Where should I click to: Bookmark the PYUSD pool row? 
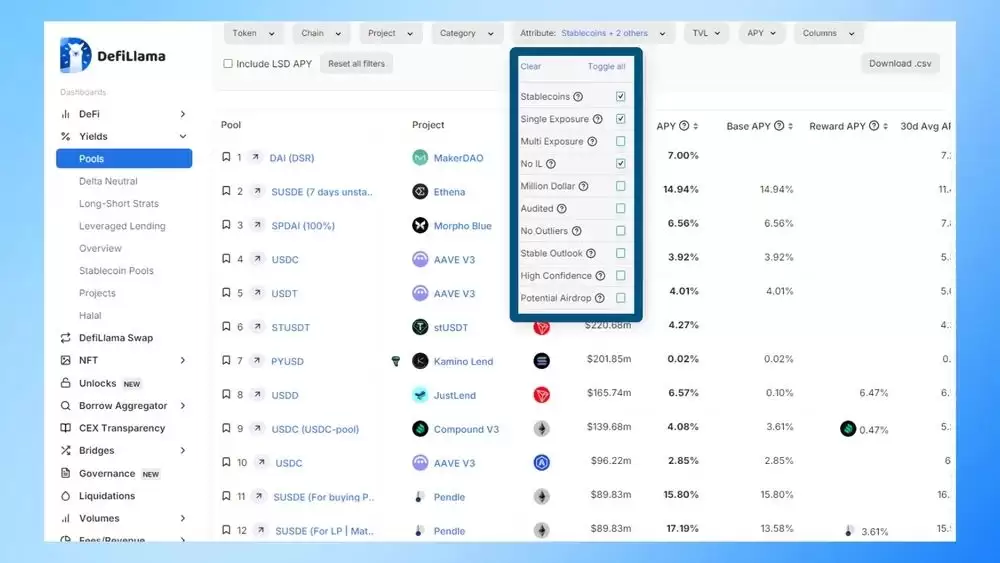[226, 361]
